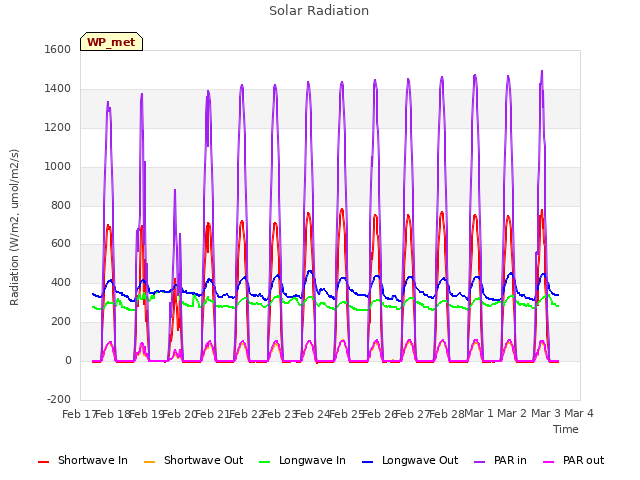The width and height of the screenshot is (640, 480).
Task: Click the Solar Radiation chart title
Action: click(319, 11)
